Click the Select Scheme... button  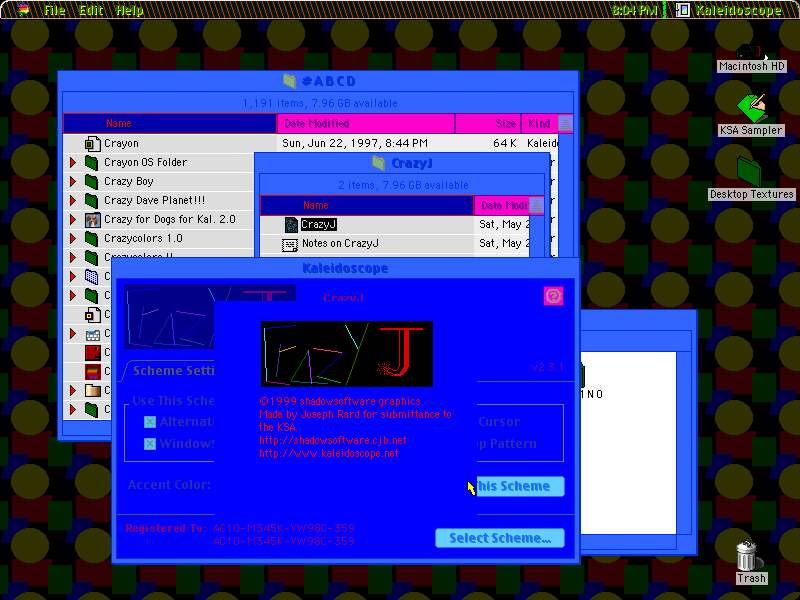click(499, 538)
